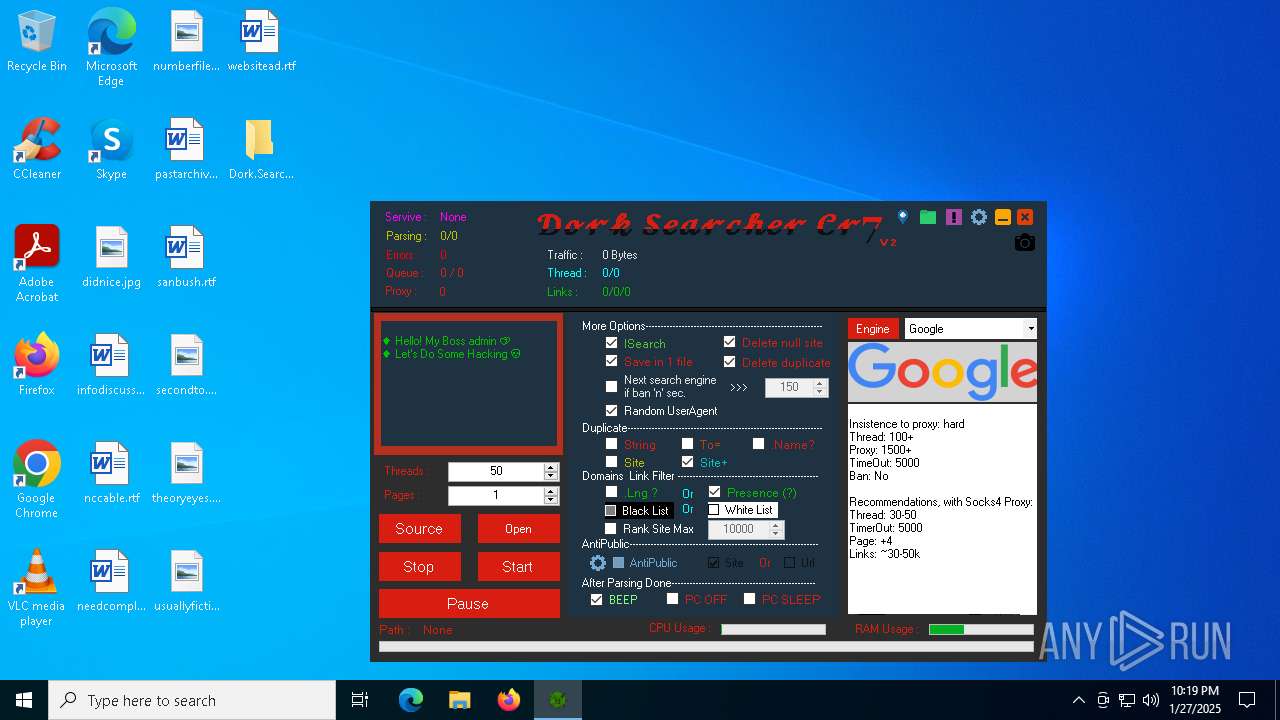Toggle Presence (?) checkbox
The height and width of the screenshot is (720, 1280).
coord(714,492)
